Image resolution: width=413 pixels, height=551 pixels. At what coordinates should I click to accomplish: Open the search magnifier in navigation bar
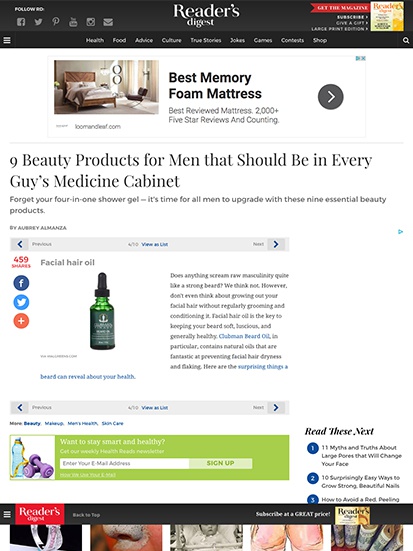[406, 40]
